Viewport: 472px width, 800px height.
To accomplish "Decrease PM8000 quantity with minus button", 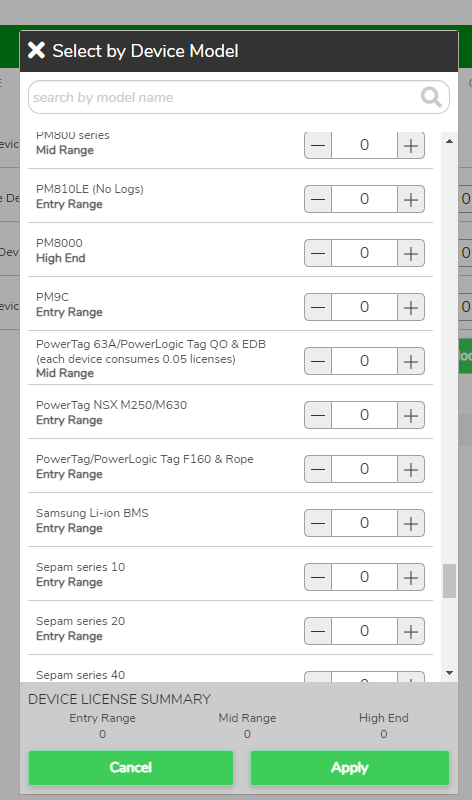I will tap(318, 253).
